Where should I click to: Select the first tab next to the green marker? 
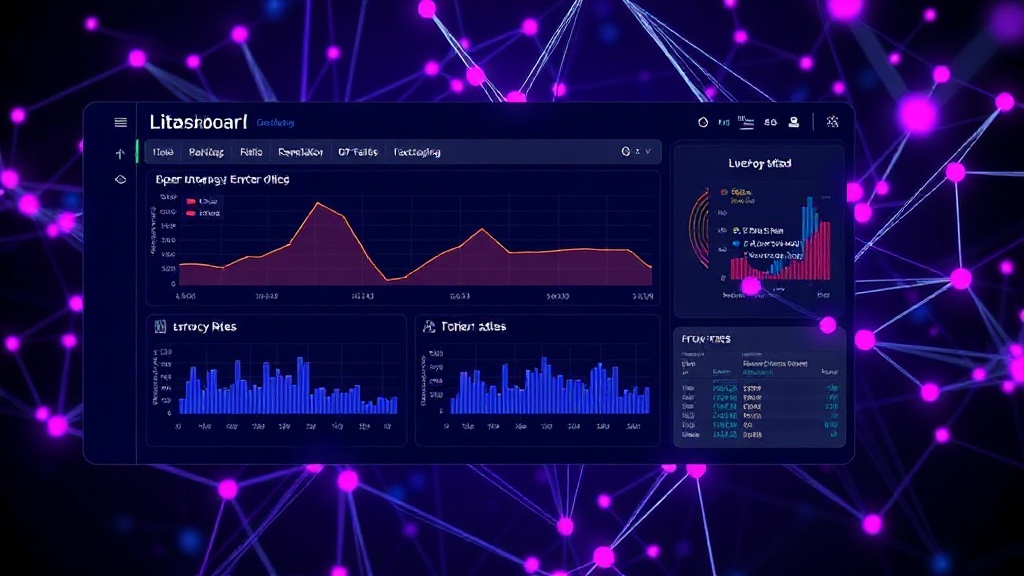(x=163, y=152)
